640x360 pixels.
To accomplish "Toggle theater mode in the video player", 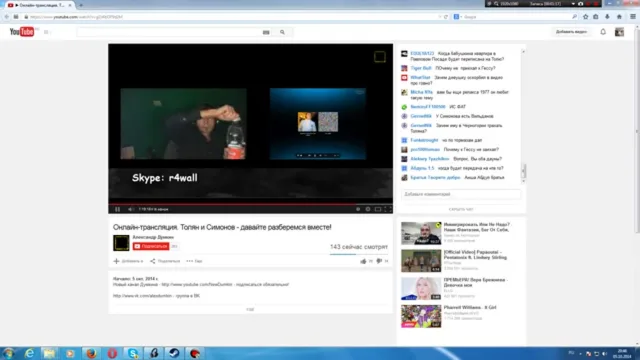I will [378, 209].
